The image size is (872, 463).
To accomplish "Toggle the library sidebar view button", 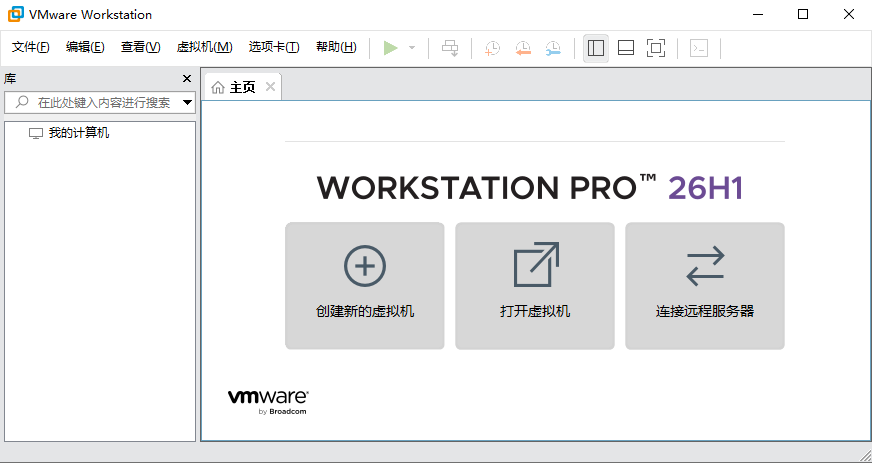I will click(x=596, y=48).
